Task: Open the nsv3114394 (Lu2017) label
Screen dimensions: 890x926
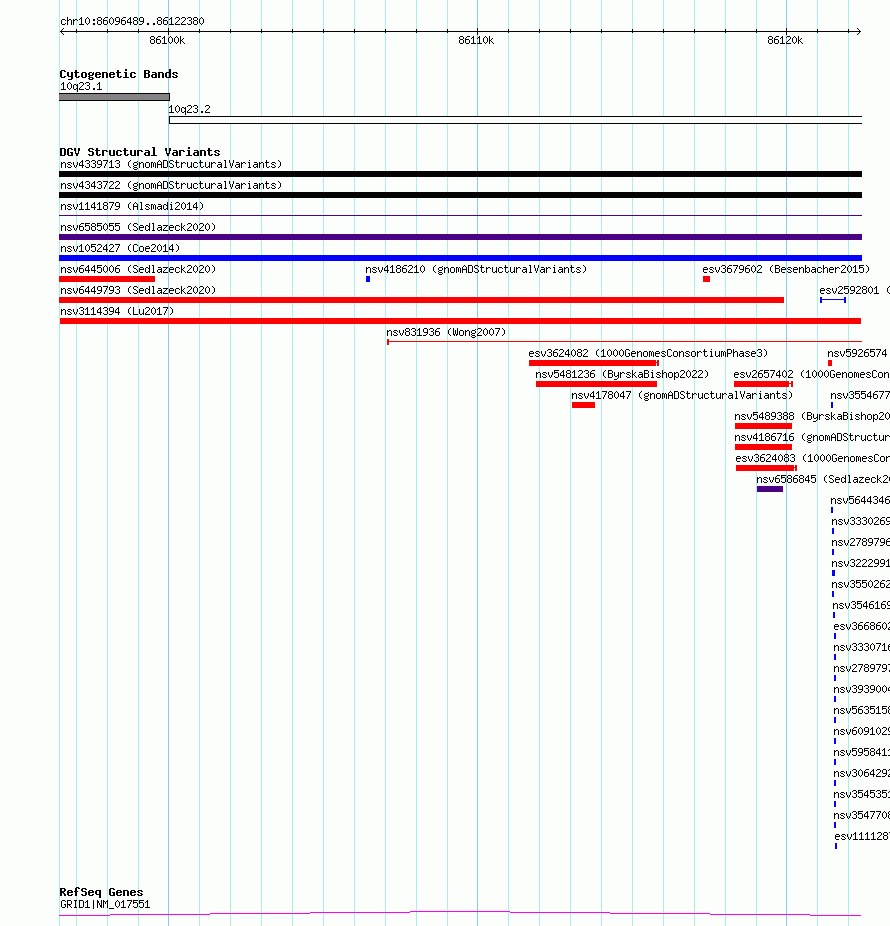Action: (x=117, y=311)
